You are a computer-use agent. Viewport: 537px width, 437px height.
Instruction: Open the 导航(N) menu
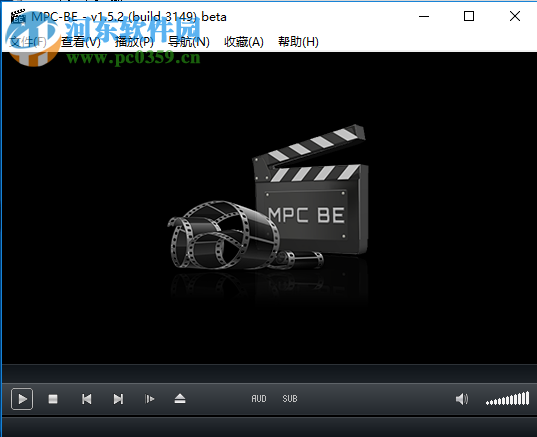coord(189,42)
